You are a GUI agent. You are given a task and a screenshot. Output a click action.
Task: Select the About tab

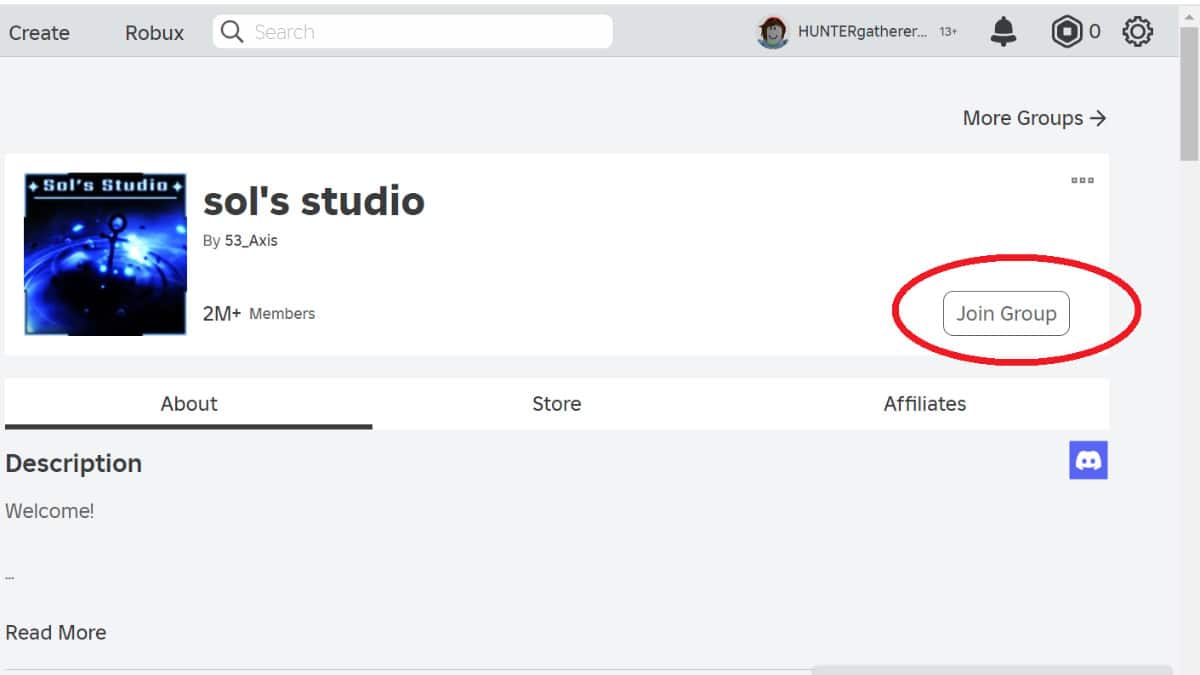pyautogui.click(x=189, y=404)
